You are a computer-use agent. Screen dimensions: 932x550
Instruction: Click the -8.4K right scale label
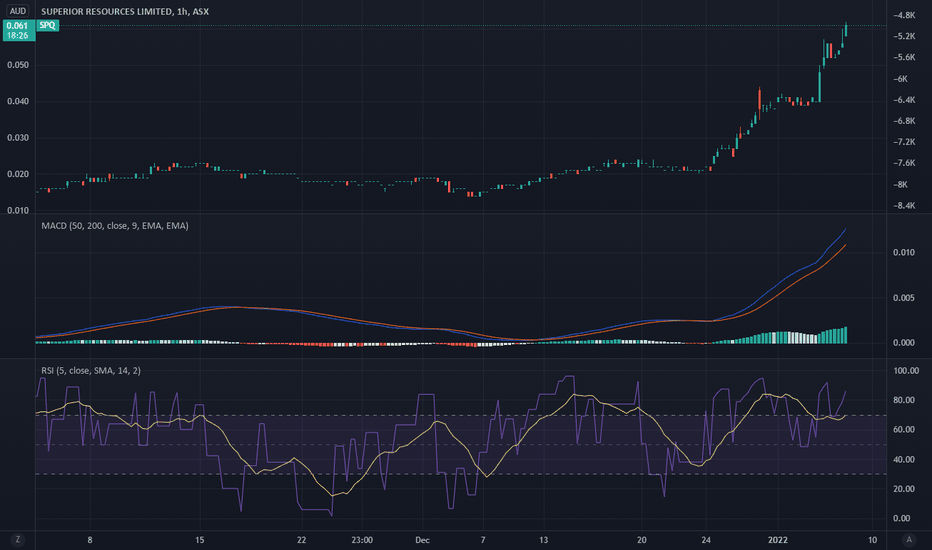[x=904, y=206]
